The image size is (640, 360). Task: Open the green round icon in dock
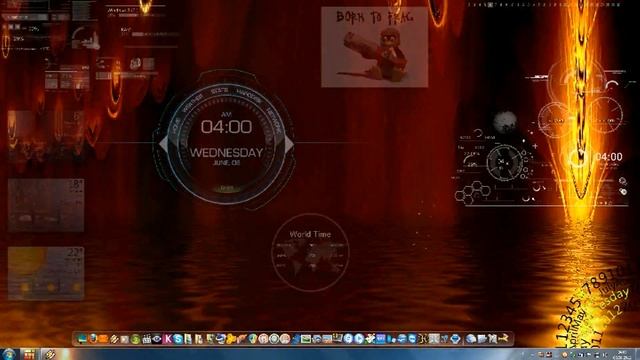click(x=136, y=339)
